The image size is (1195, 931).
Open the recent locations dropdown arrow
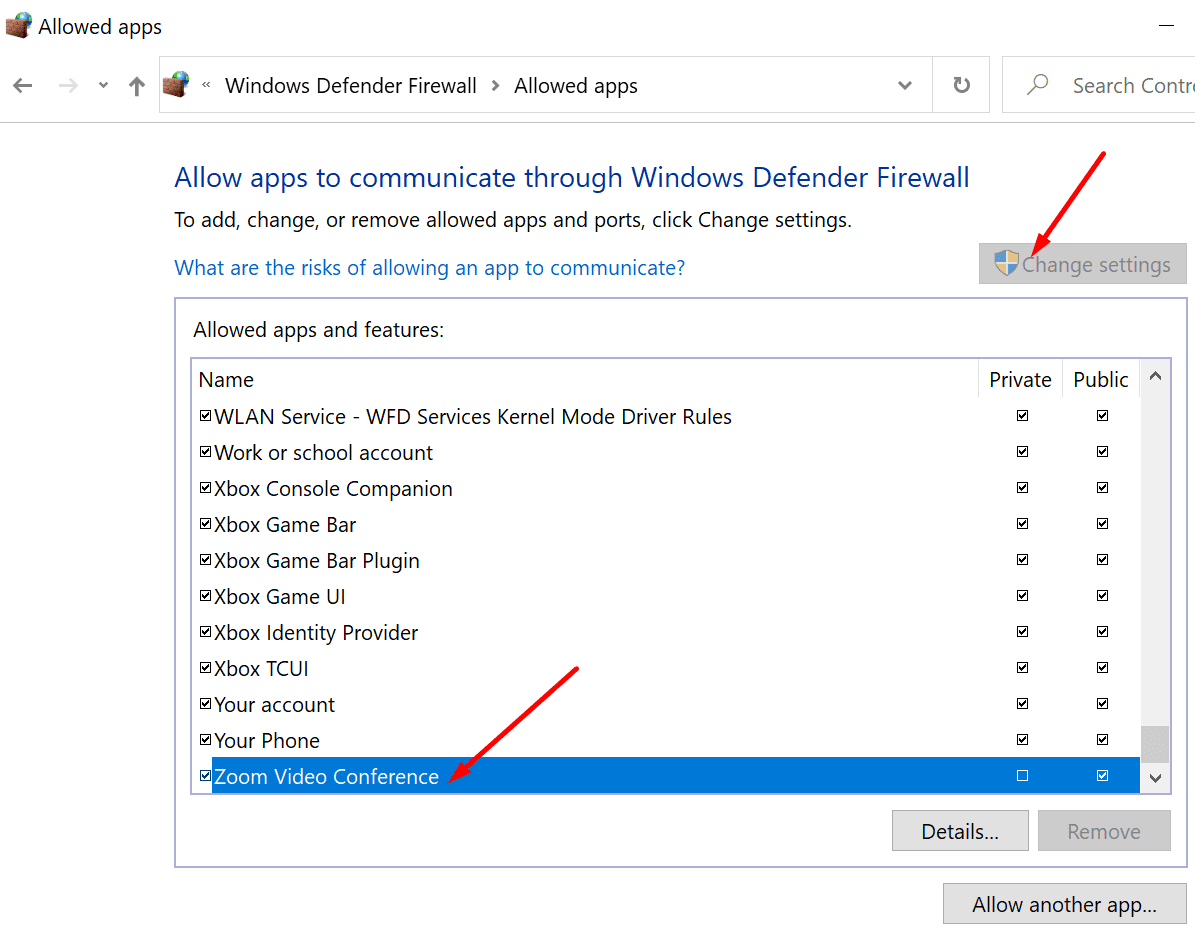pyautogui.click(x=103, y=85)
